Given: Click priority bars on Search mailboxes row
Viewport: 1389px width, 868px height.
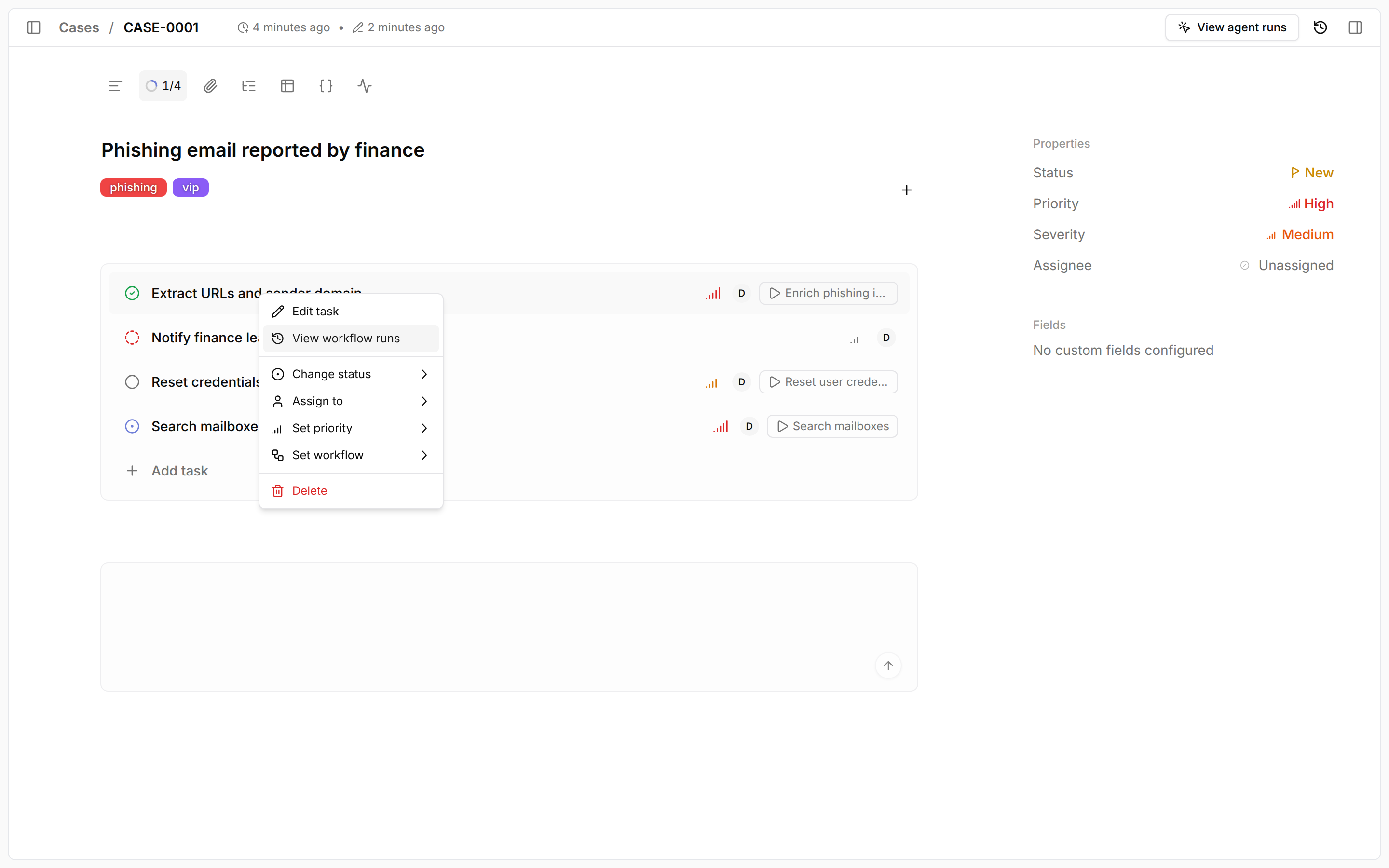Looking at the screenshot, I should pos(721,427).
